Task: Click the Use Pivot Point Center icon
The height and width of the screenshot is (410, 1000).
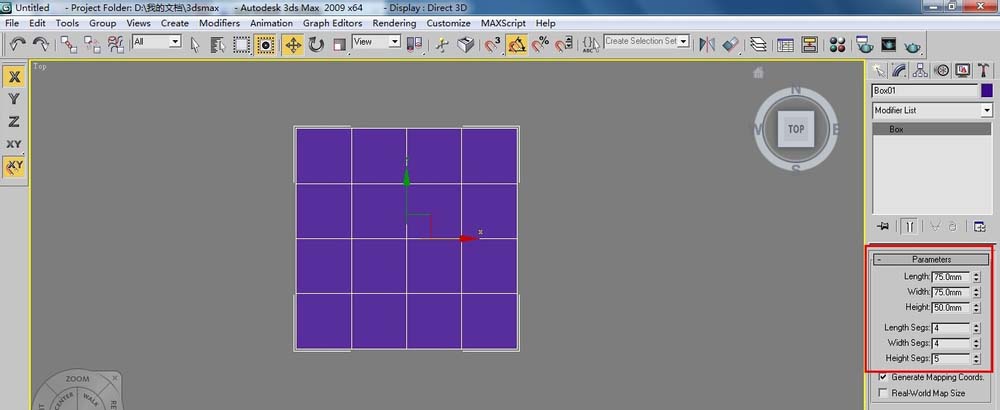Action: point(415,44)
